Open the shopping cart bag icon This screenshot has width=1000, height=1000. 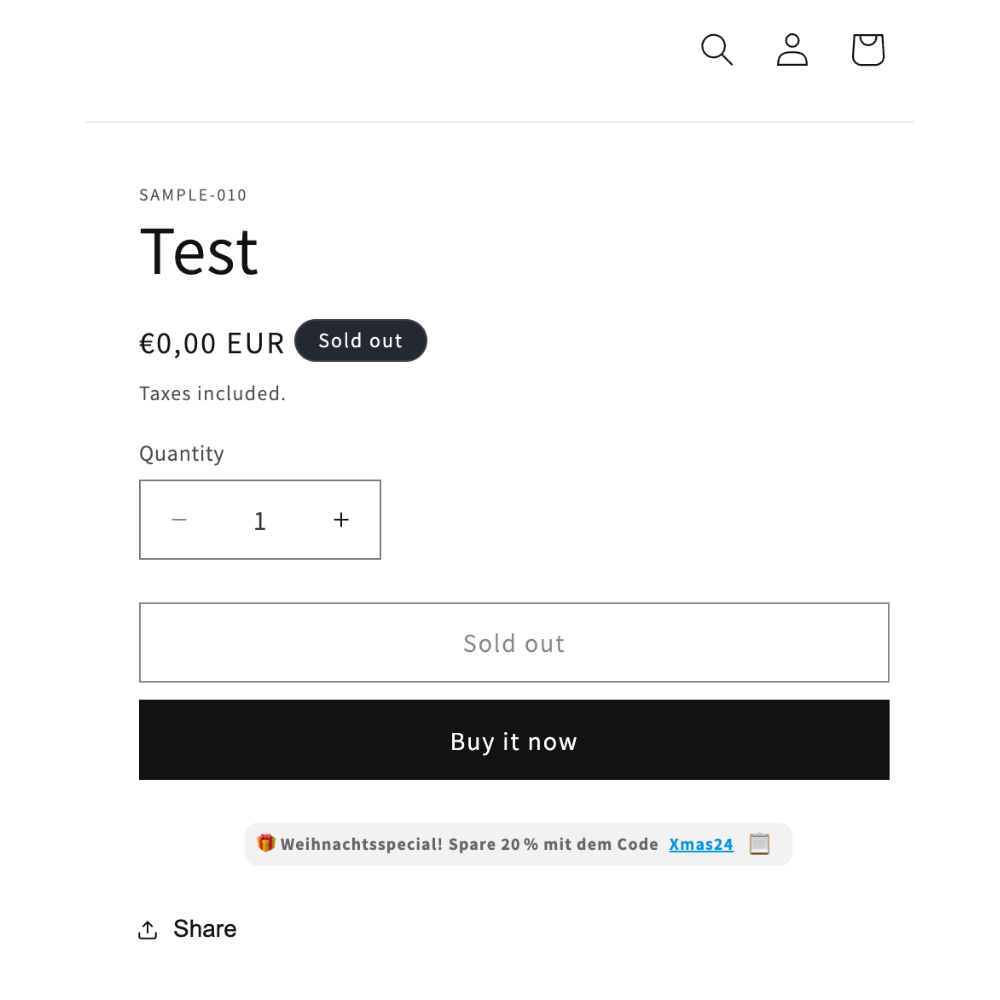click(868, 50)
